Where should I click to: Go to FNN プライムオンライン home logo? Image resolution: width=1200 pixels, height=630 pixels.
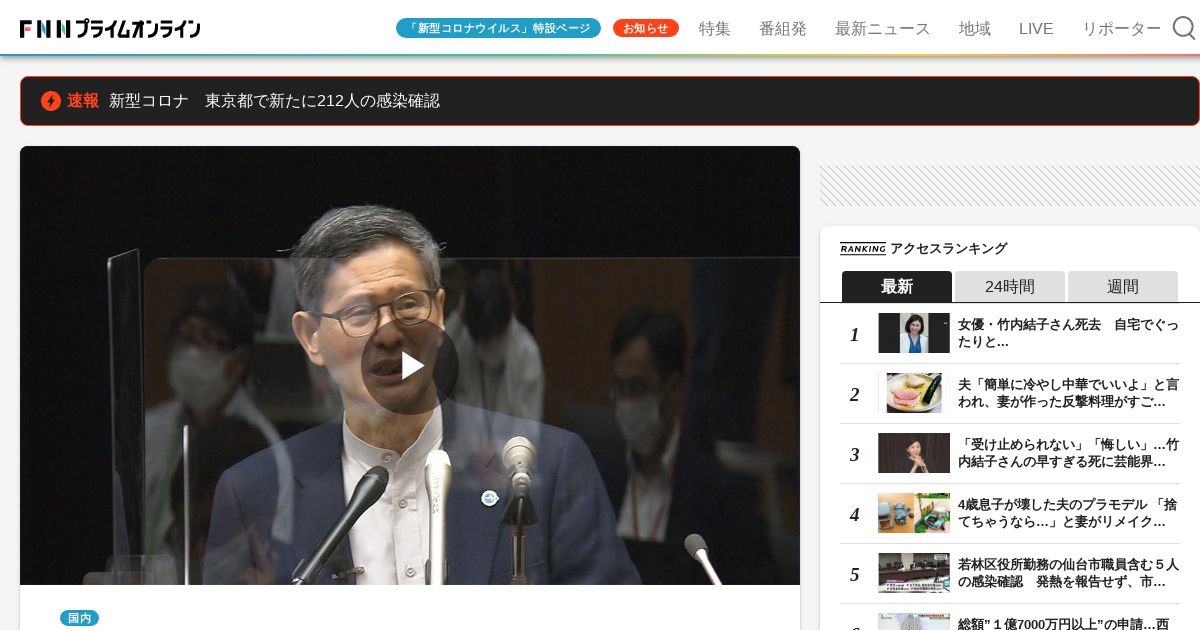(x=110, y=29)
